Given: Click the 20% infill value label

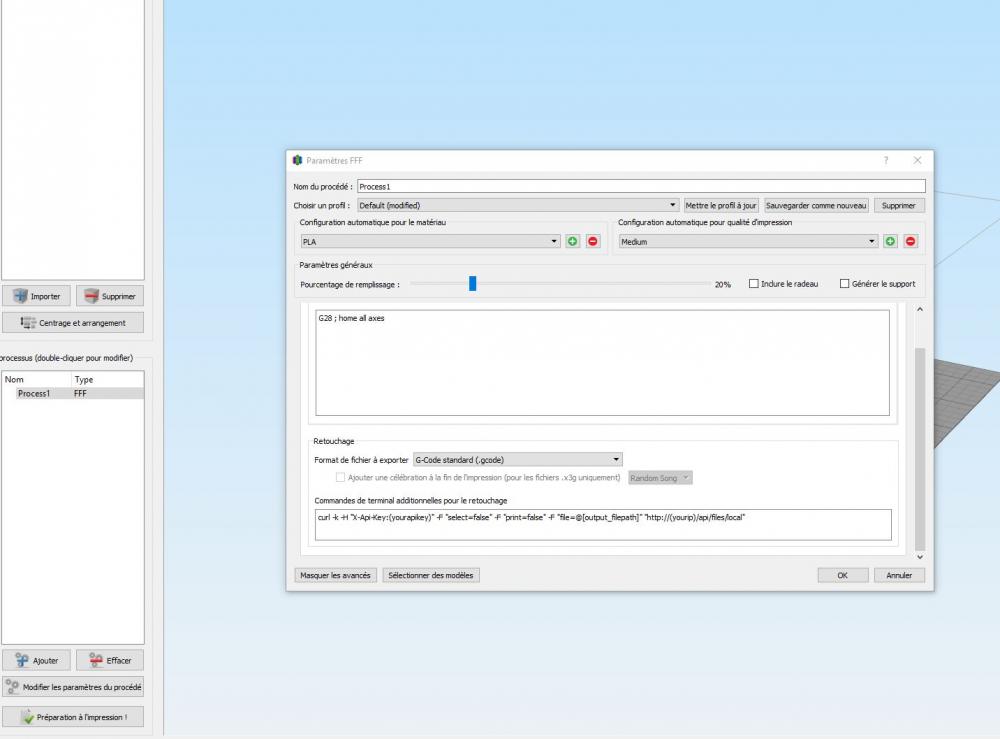Looking at the screenshot, I should 723,284.
